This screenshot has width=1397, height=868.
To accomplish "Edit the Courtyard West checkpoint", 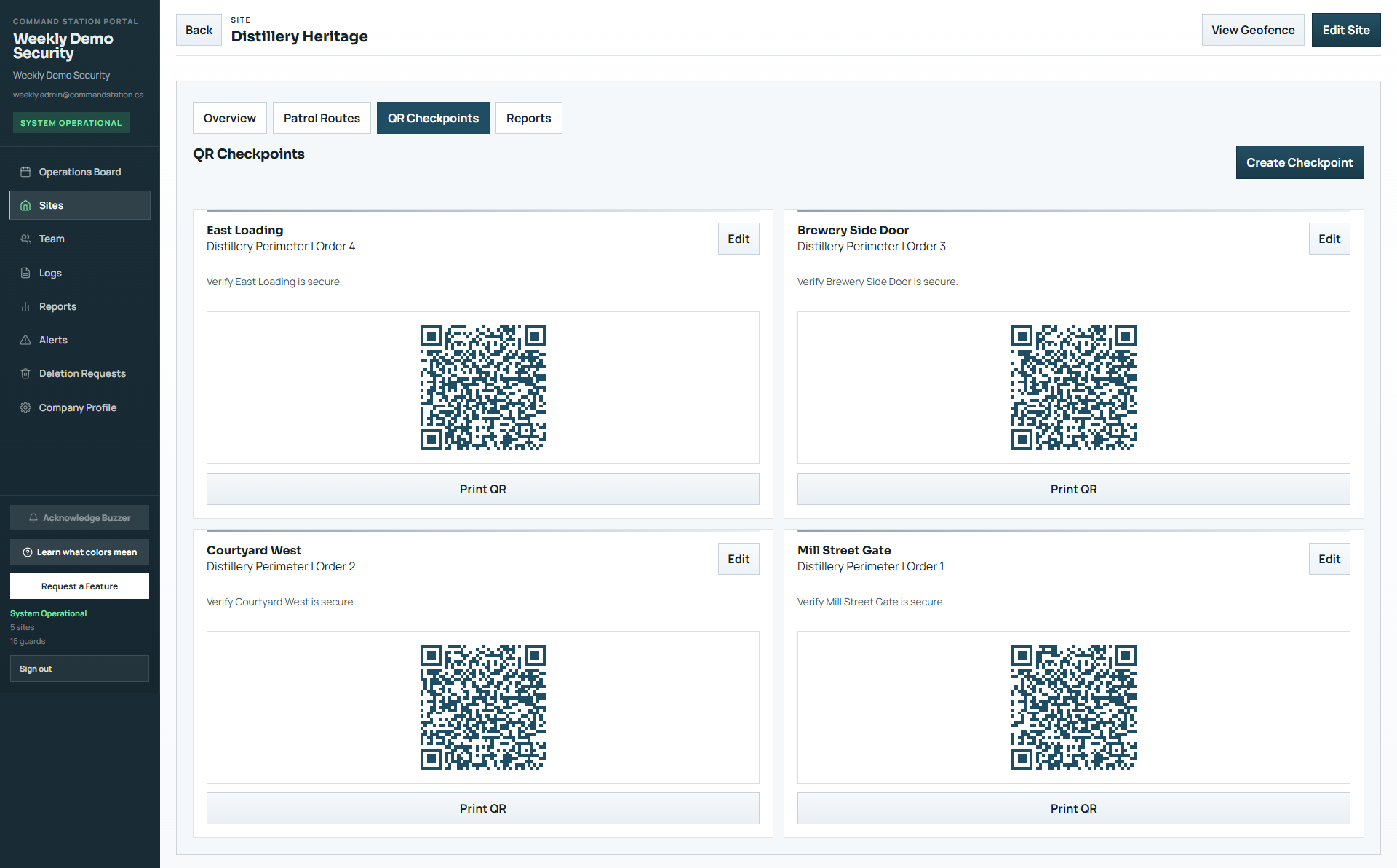I will [739, 559].
